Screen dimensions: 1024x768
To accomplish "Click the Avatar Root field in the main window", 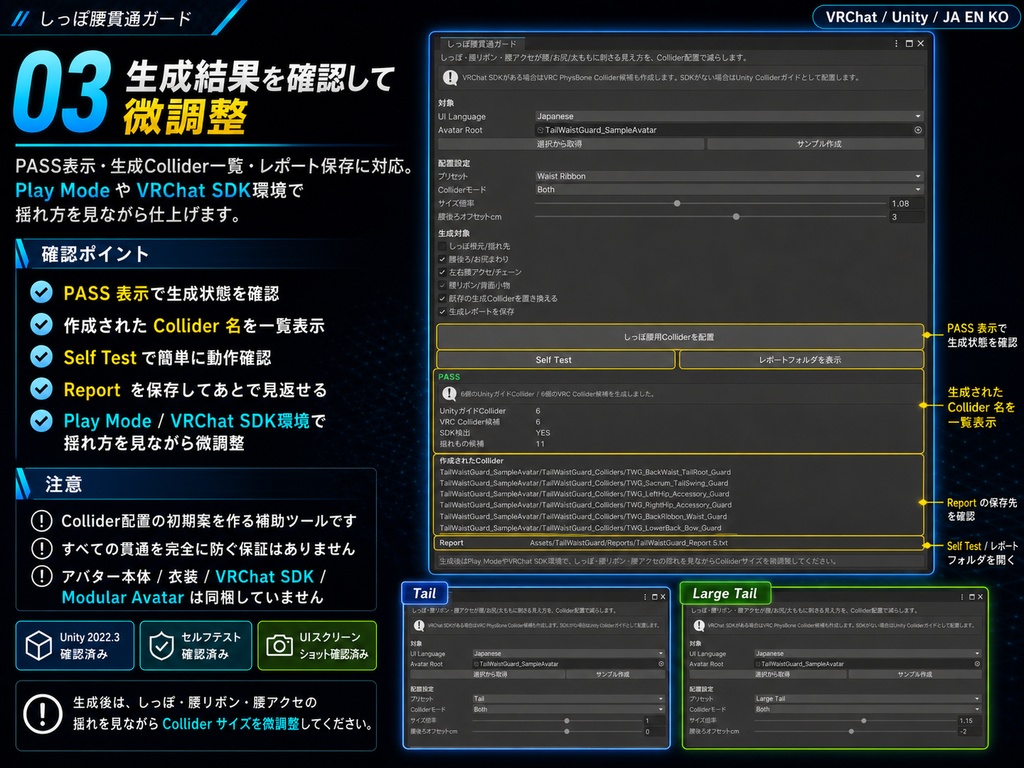I will point(729,130).
